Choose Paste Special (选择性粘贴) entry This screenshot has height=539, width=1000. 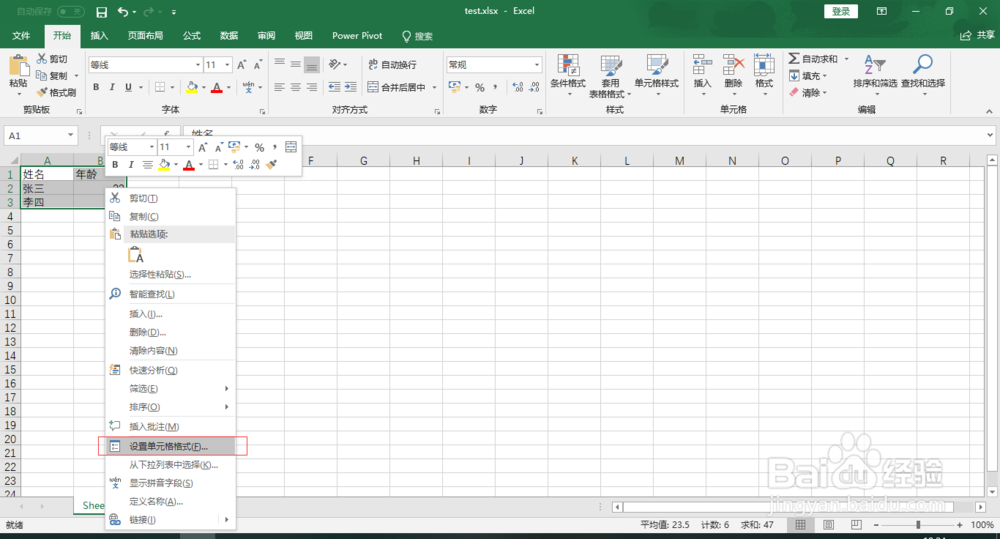pos(170,274)
